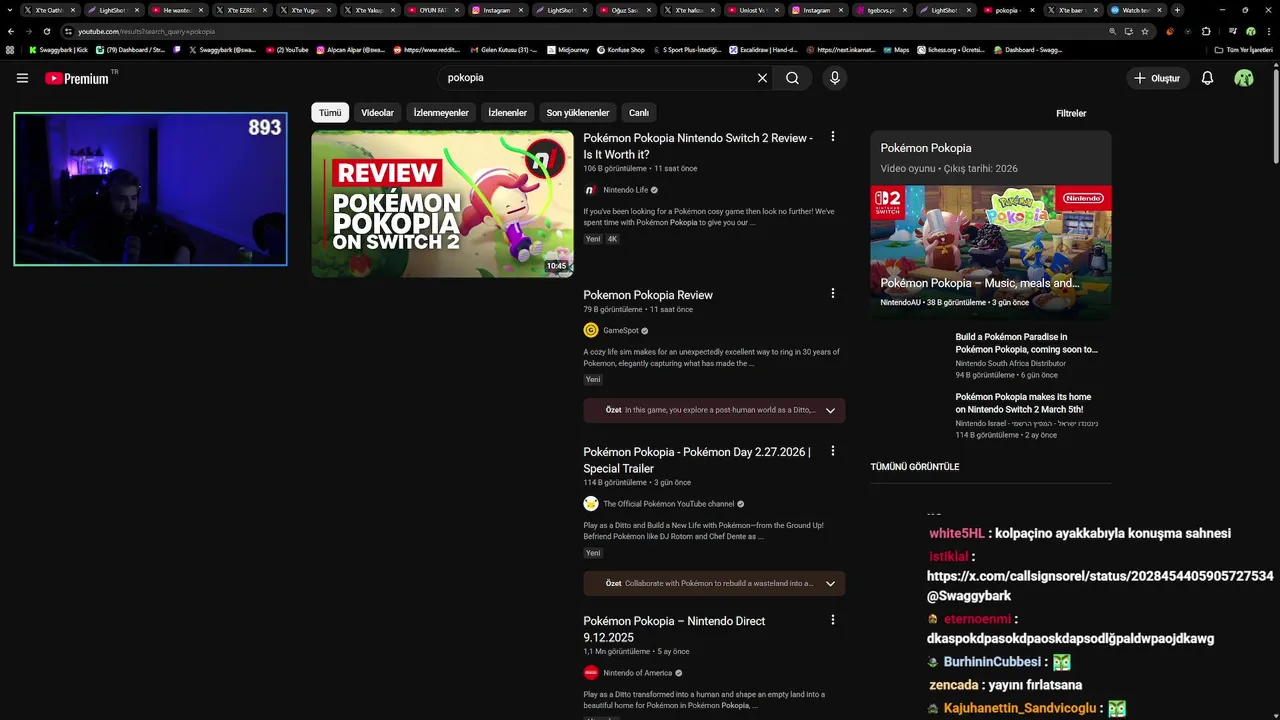Bookmark this page with the star icon
1280x720 pixels.
pyautogui.click(x=1145, y=31)
